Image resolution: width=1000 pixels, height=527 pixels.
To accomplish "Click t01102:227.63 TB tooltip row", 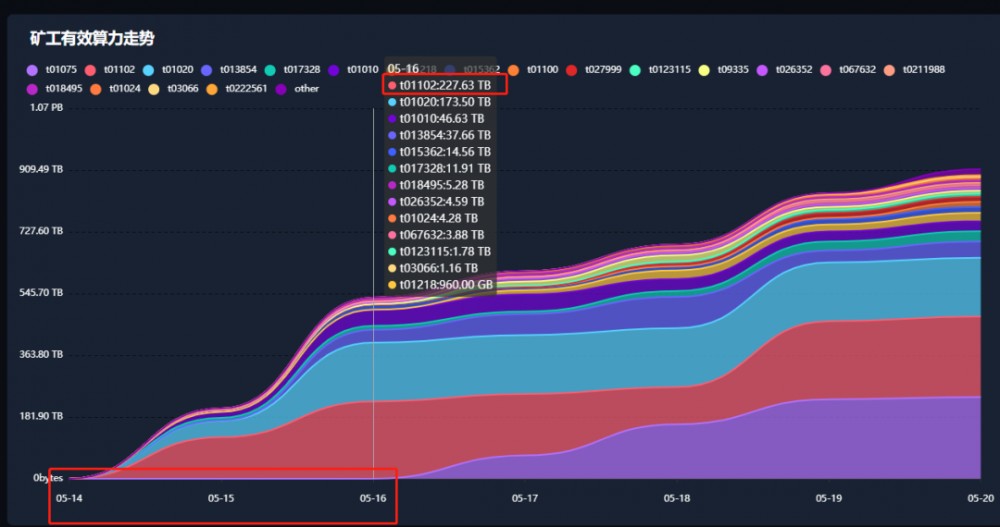I will (445, 85).
